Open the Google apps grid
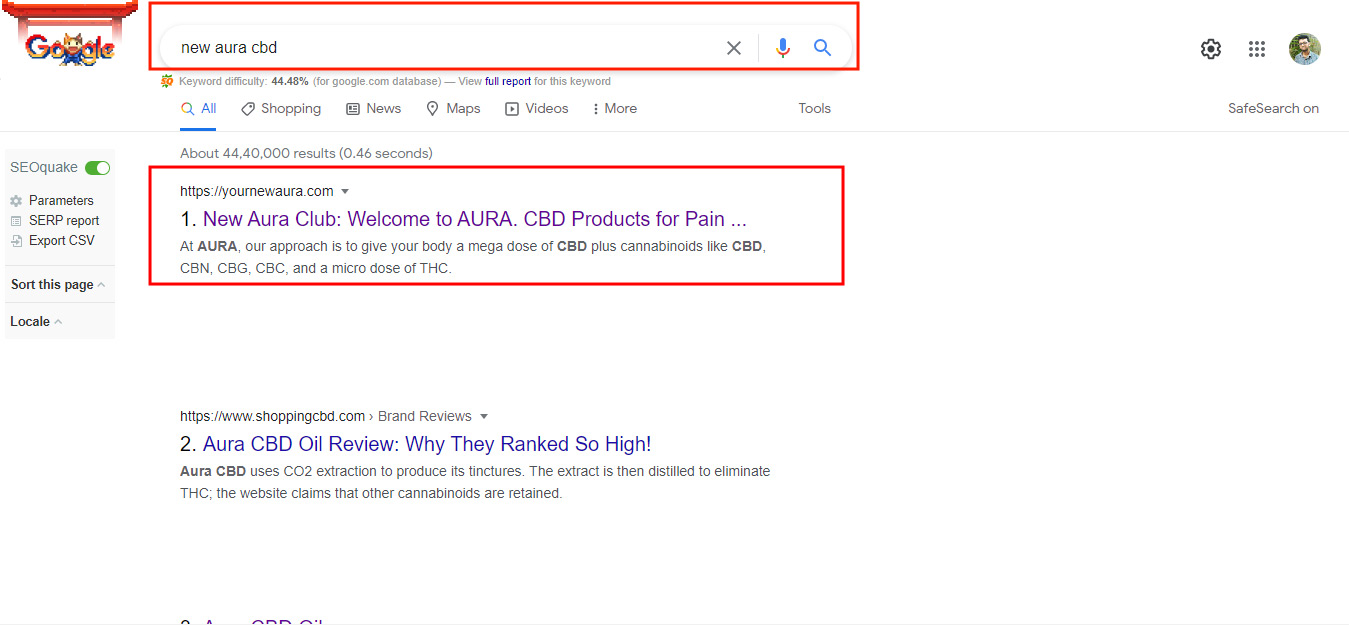The width and height of the screenshot is (1349, 625). point(1257,49)
